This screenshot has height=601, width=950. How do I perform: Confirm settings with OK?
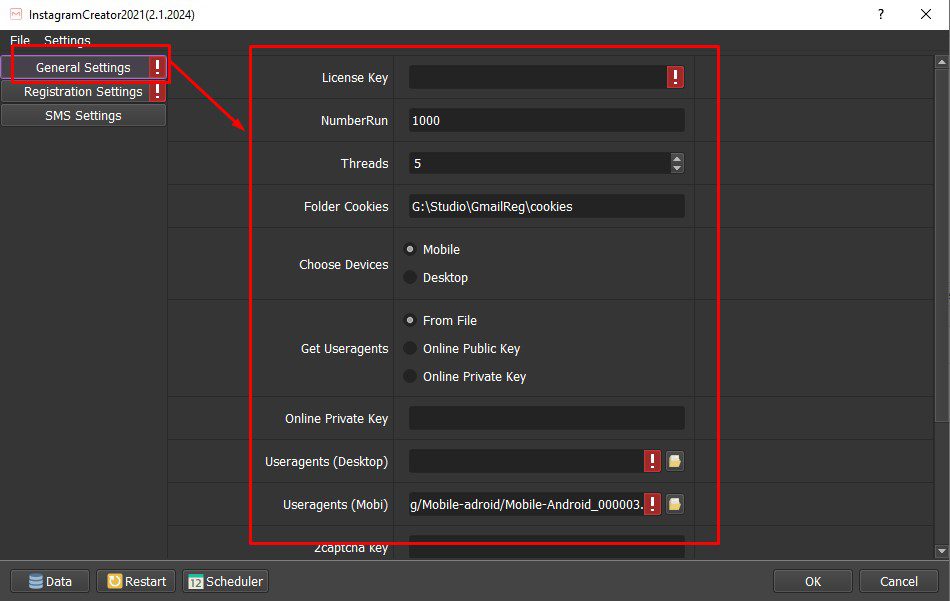click(813, 582)
